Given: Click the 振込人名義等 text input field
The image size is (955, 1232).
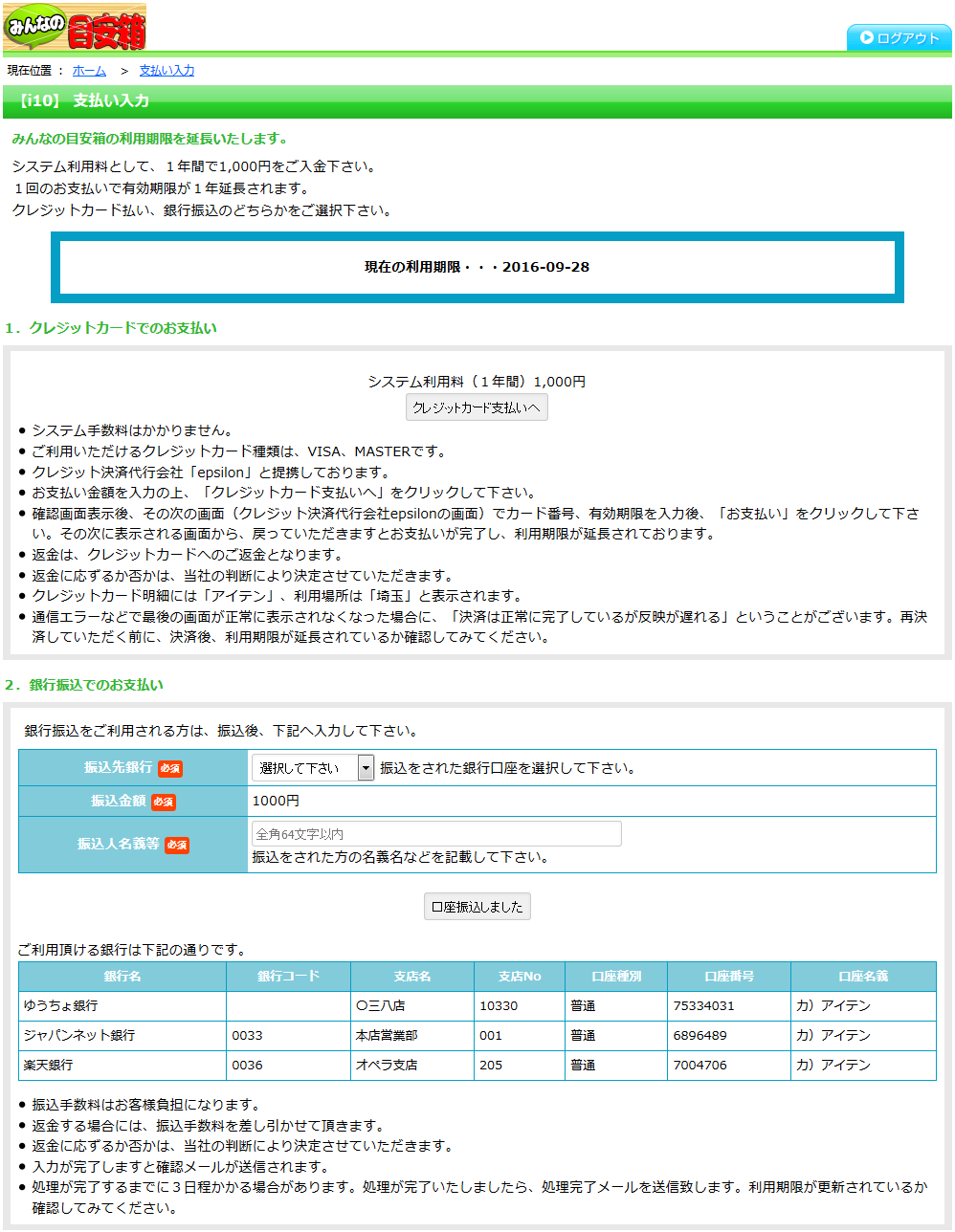Looking at the screenshot, I should click(x=437, y=833).
